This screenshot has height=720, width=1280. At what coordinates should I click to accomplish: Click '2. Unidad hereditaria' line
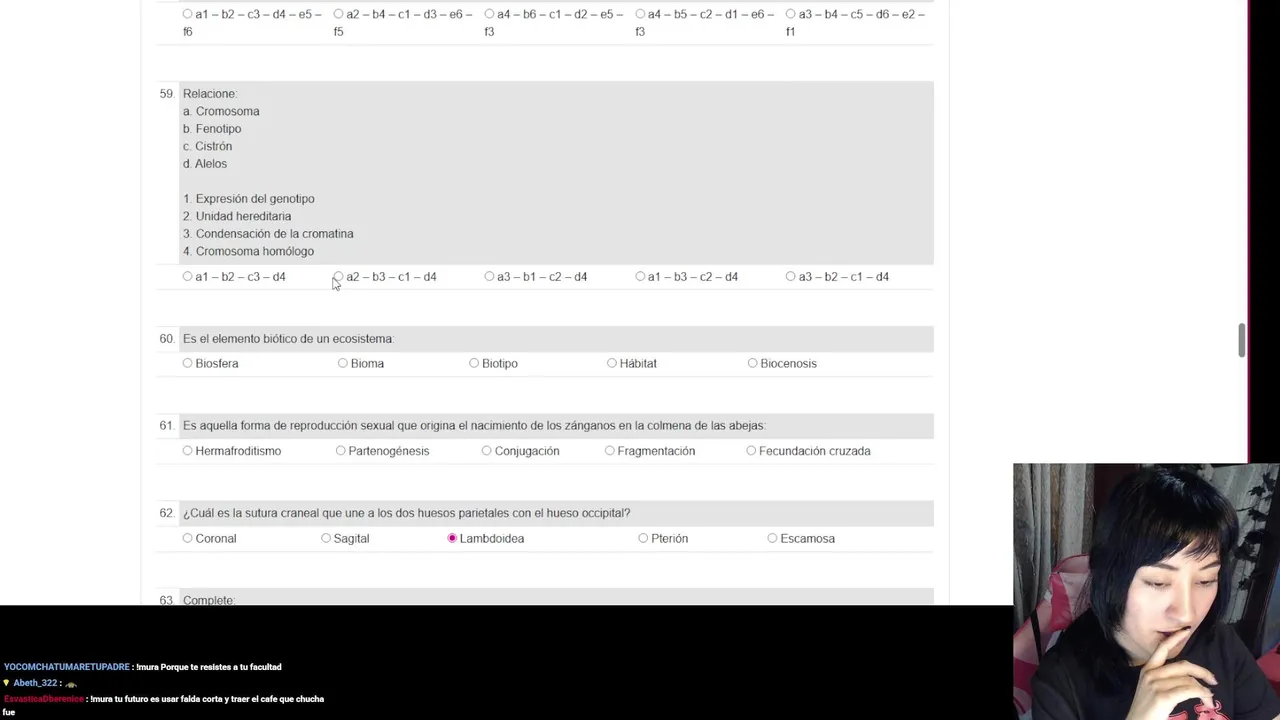(x=237, y=216)
